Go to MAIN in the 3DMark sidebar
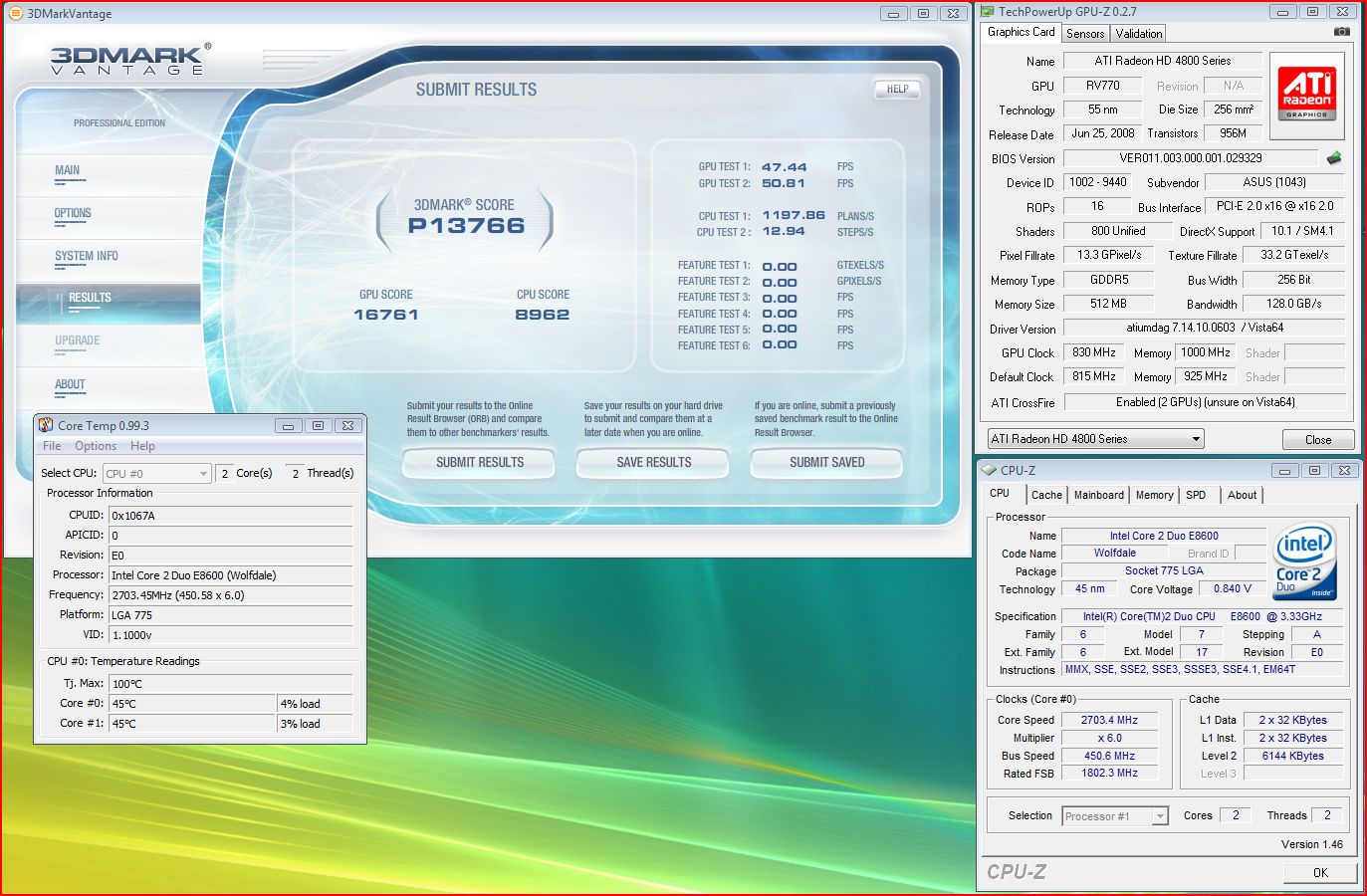The height and width of the screenshot is (896, 1367). [x=68, y=170]
